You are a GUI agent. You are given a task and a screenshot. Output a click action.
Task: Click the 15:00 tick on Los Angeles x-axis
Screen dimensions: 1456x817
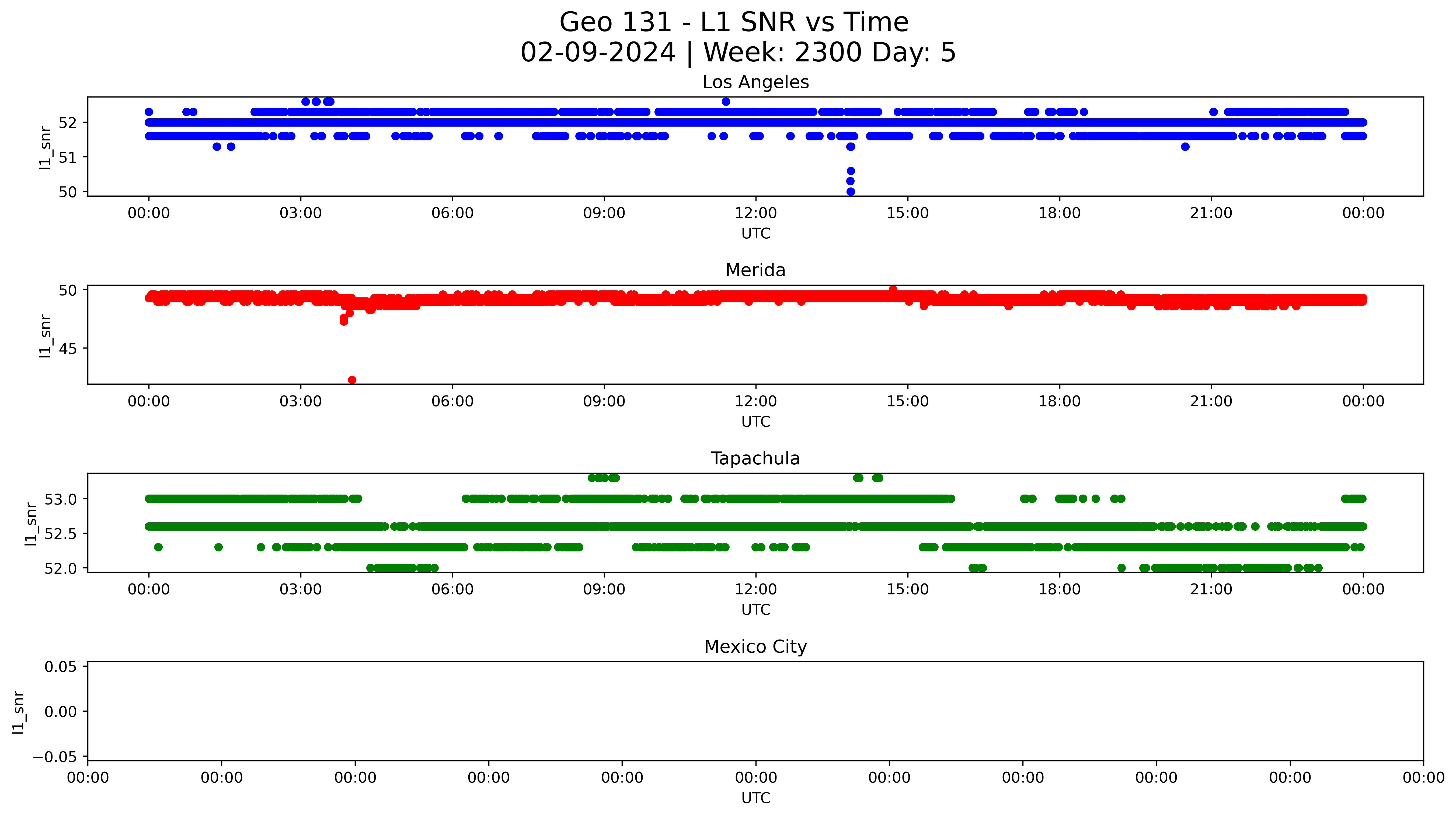pos(908,213)
